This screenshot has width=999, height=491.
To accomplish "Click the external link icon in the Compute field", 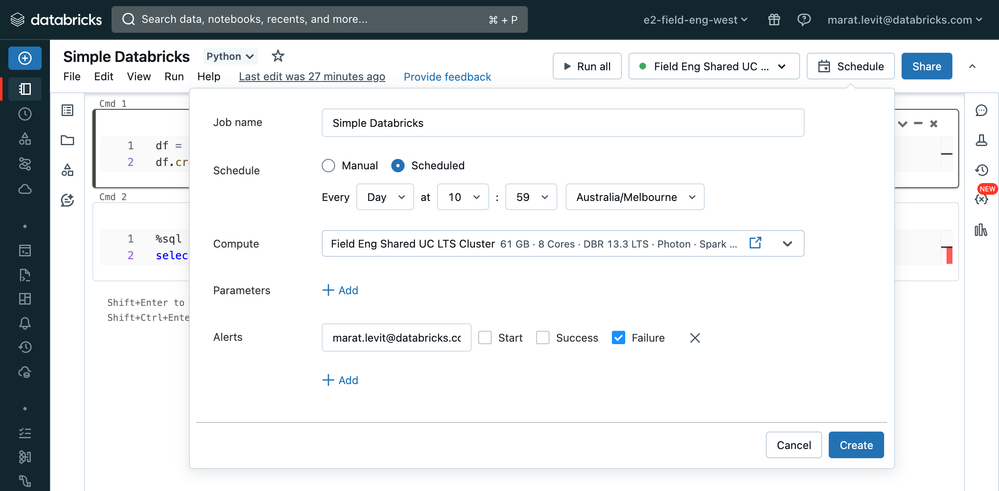I will coord(756,243).
